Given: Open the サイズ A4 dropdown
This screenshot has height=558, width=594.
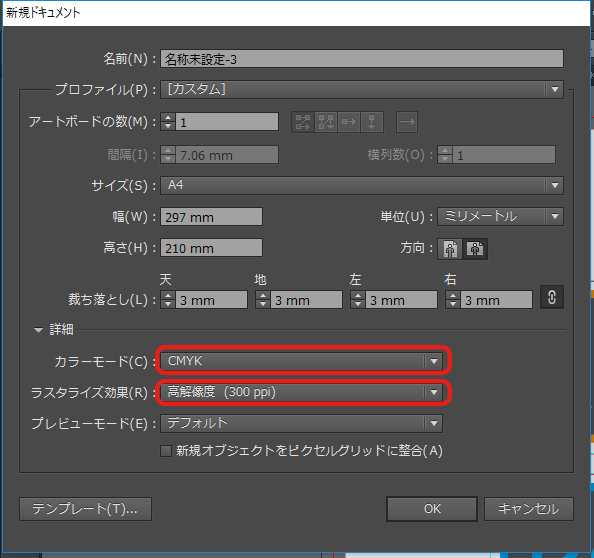Looking at the screenshot, I should [362, 185].
